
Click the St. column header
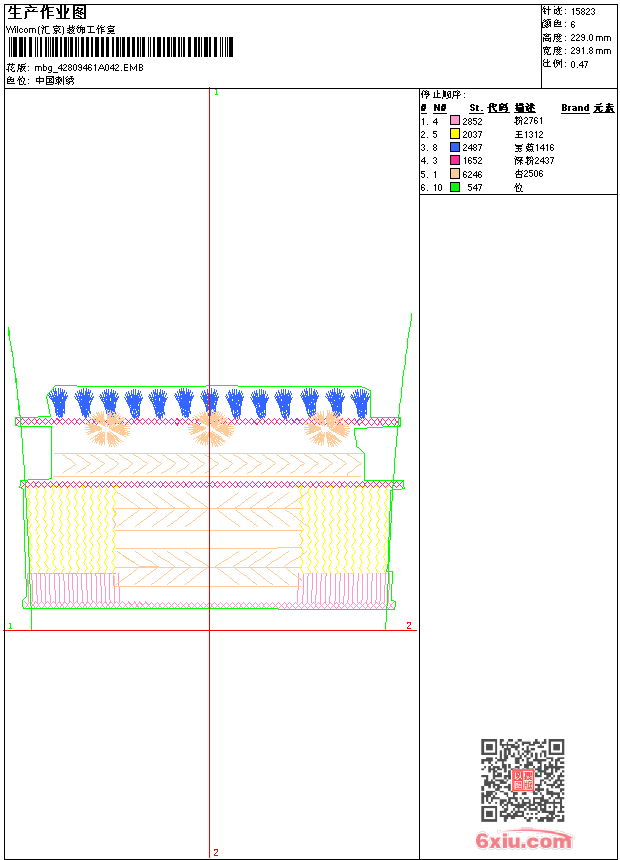coord(476,108)
